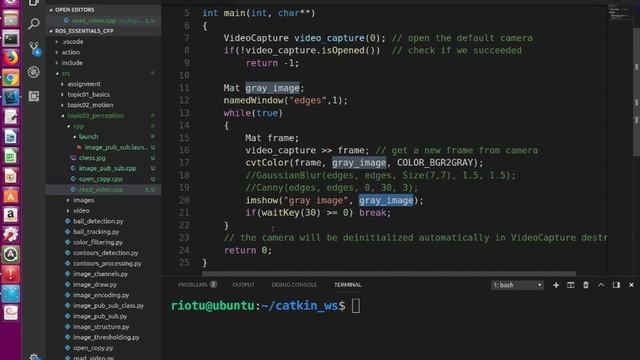The width and height of the screenshot is (640, 360).
Task: Move the panel position to the side
Action: (x=616, y=285)
